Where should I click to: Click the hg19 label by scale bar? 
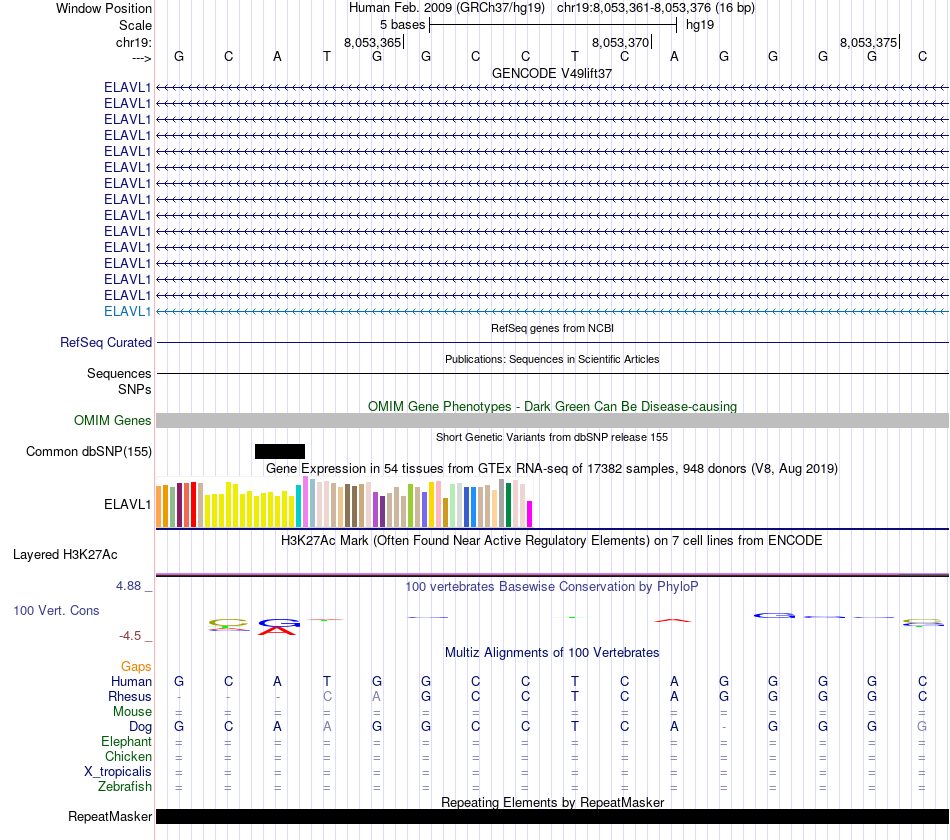click(700, 25)
